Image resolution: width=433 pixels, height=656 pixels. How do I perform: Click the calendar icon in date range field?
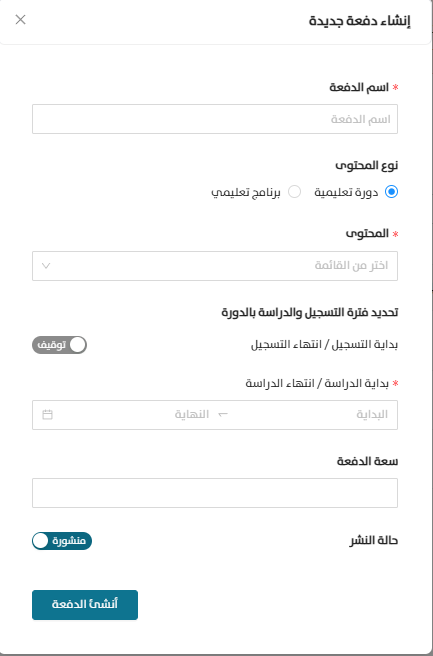[x=47, y=415]
